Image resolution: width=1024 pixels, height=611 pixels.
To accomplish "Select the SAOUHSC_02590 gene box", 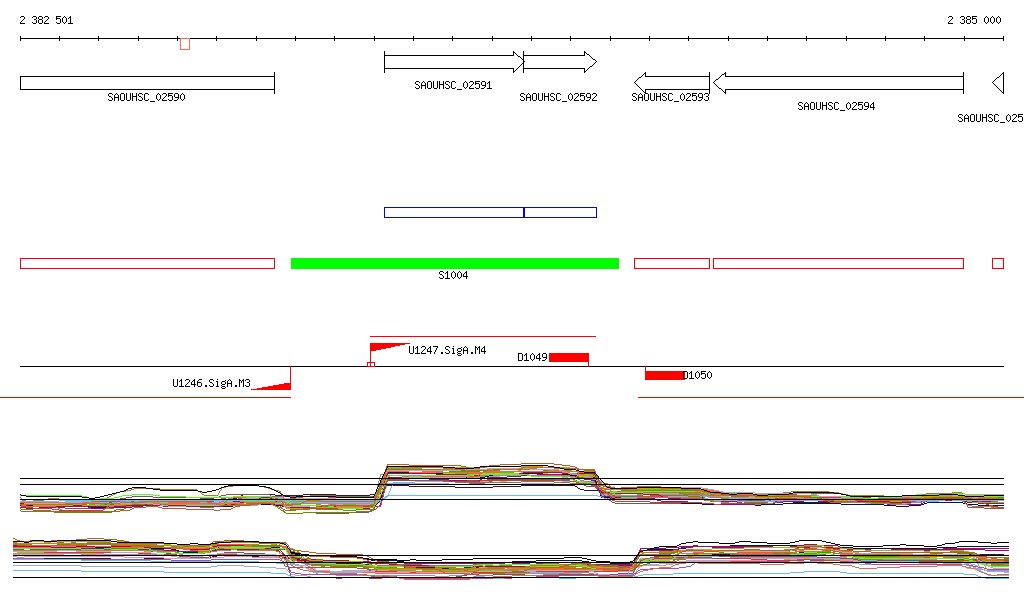I will click(x=148, y=83).
